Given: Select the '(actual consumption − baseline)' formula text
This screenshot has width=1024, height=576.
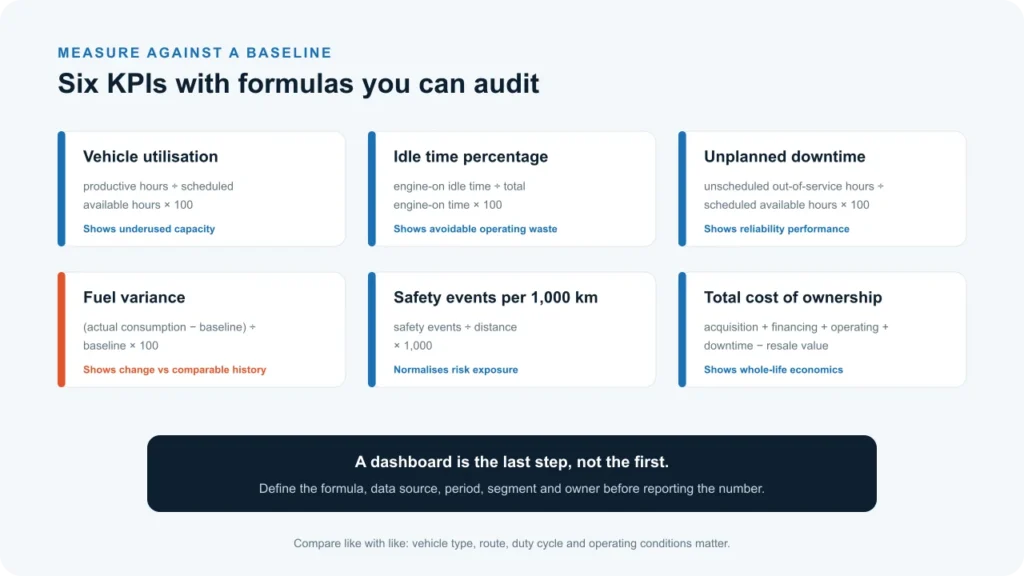Looking at the screenshot, I should pyautogui.click(x=169, y=336).
